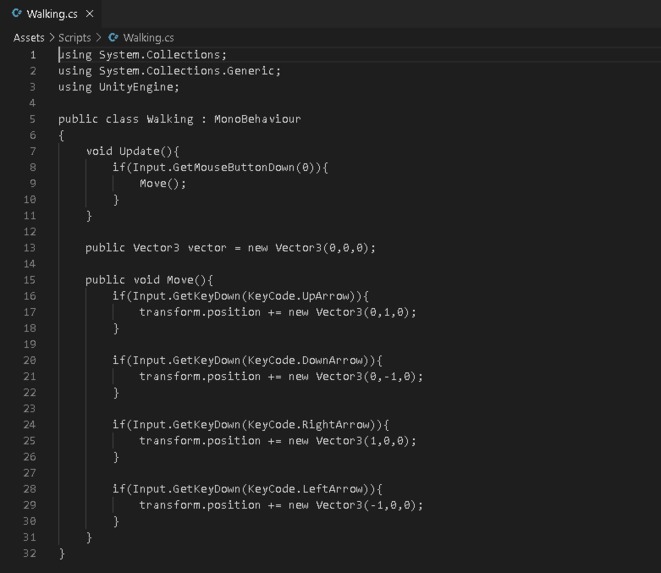This screenshot has height=573, width=661.
Task: Open the Scripts breadcrumb
Action: coord(75,38)
